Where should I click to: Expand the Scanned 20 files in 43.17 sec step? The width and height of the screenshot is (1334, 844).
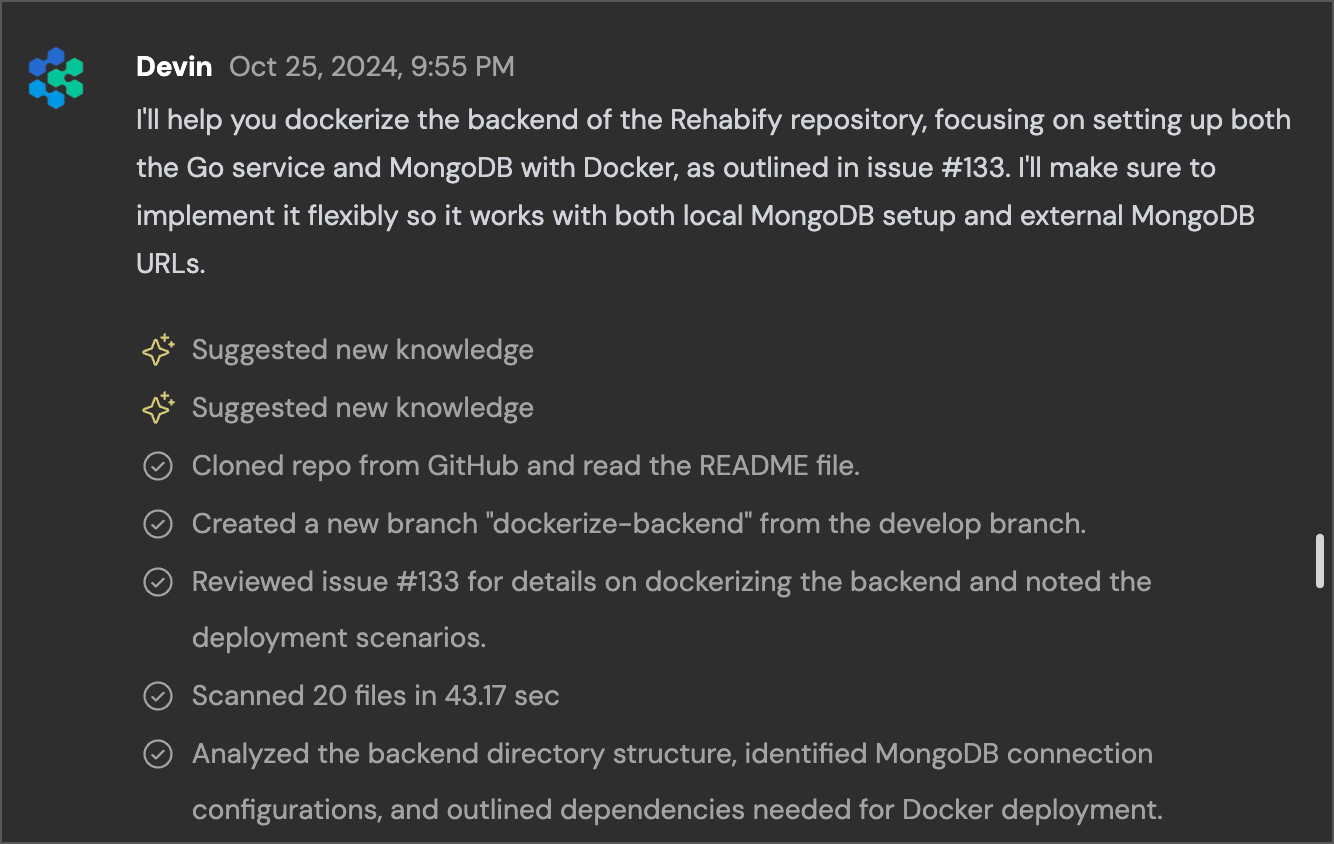coord(376,696)
